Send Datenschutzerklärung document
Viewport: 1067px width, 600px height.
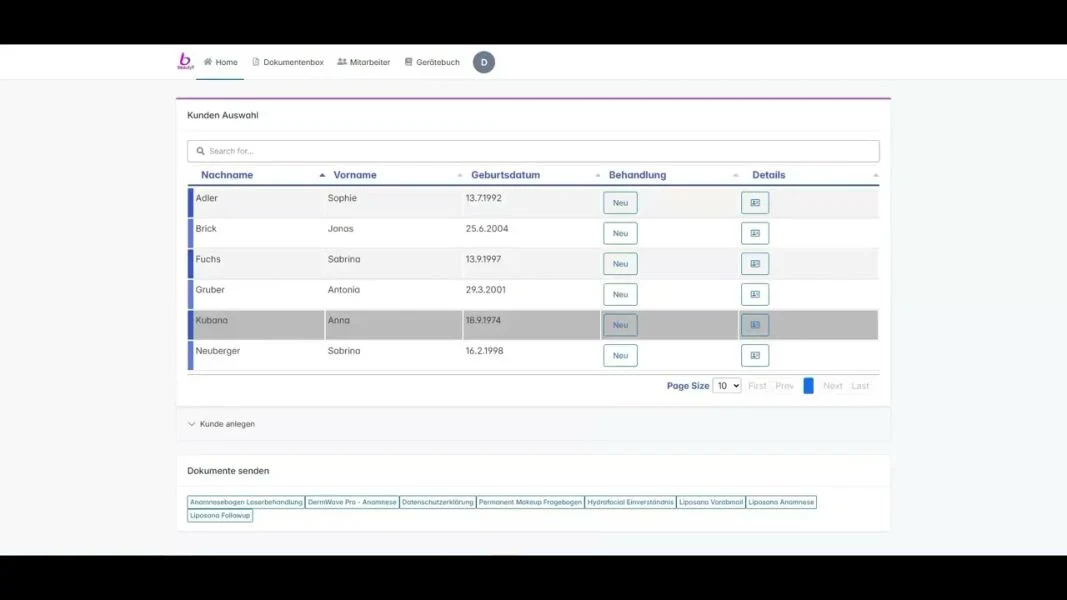438,502
